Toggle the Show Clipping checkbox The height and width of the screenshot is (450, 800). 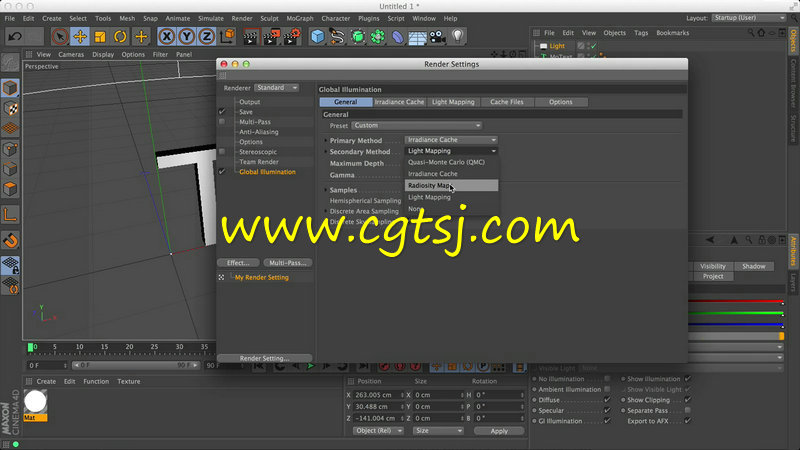click(x=688, y=399)
